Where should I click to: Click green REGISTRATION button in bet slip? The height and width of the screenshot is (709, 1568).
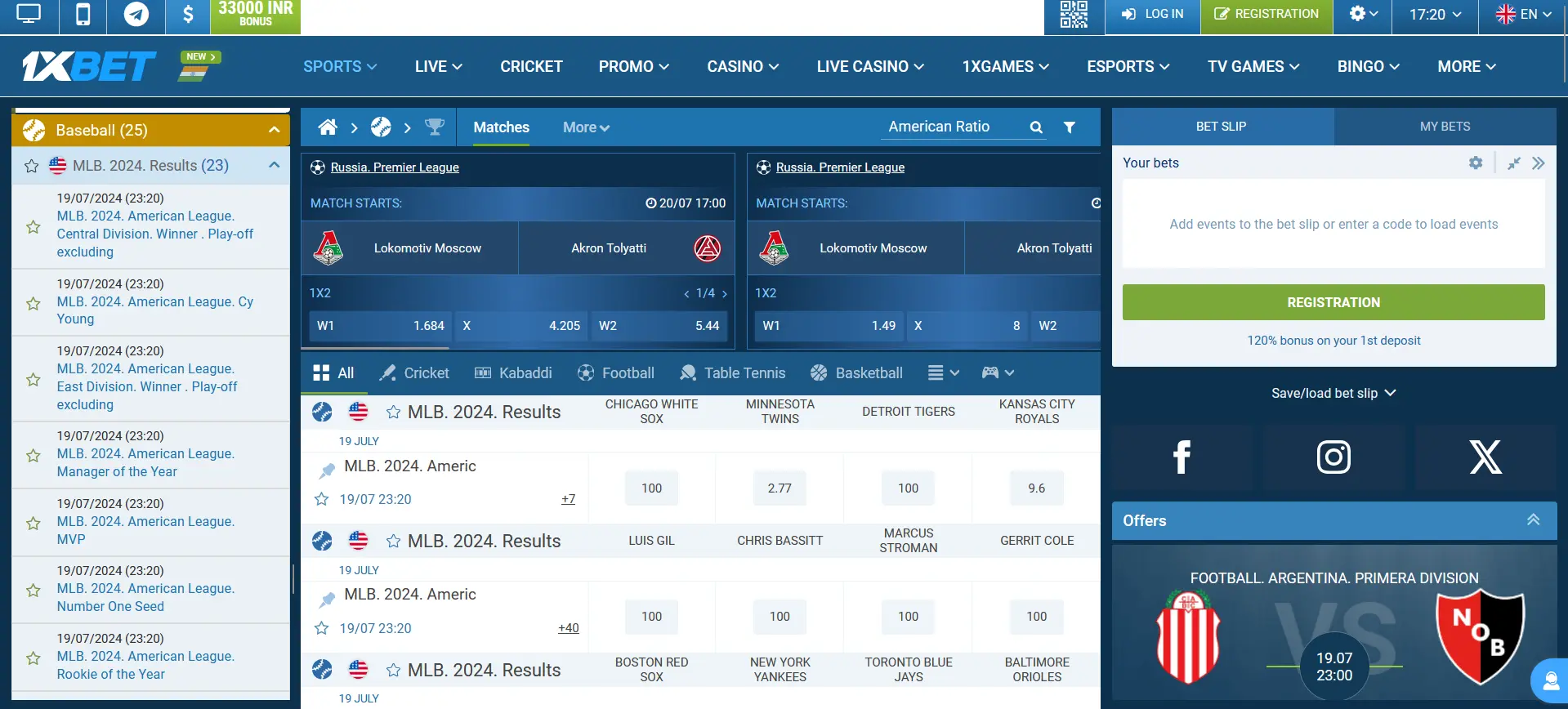[x=1333, y=302]
